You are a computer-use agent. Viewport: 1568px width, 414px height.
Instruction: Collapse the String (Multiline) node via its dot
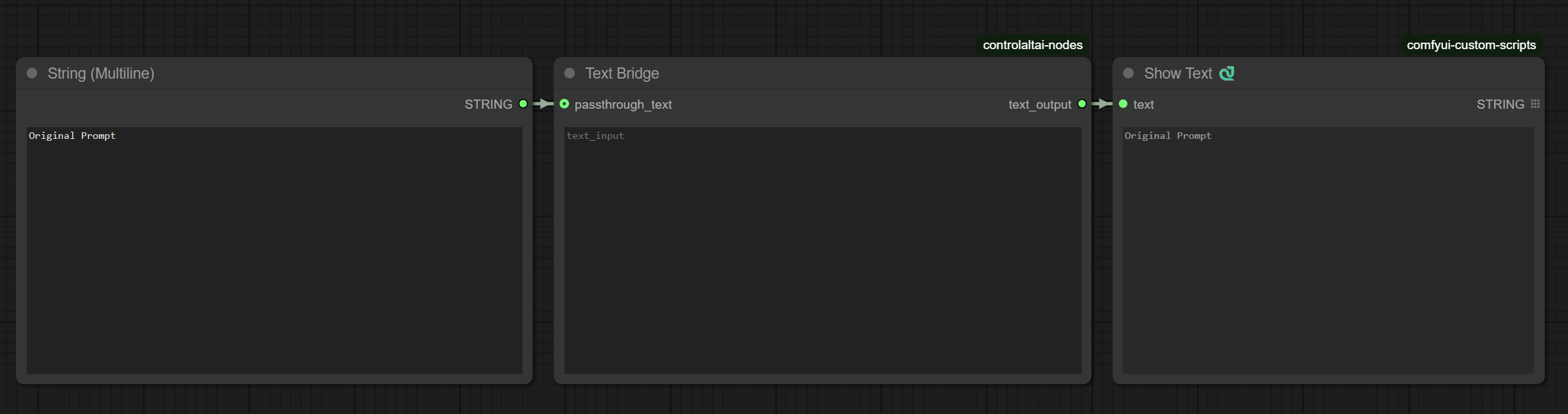pos(31,73)
